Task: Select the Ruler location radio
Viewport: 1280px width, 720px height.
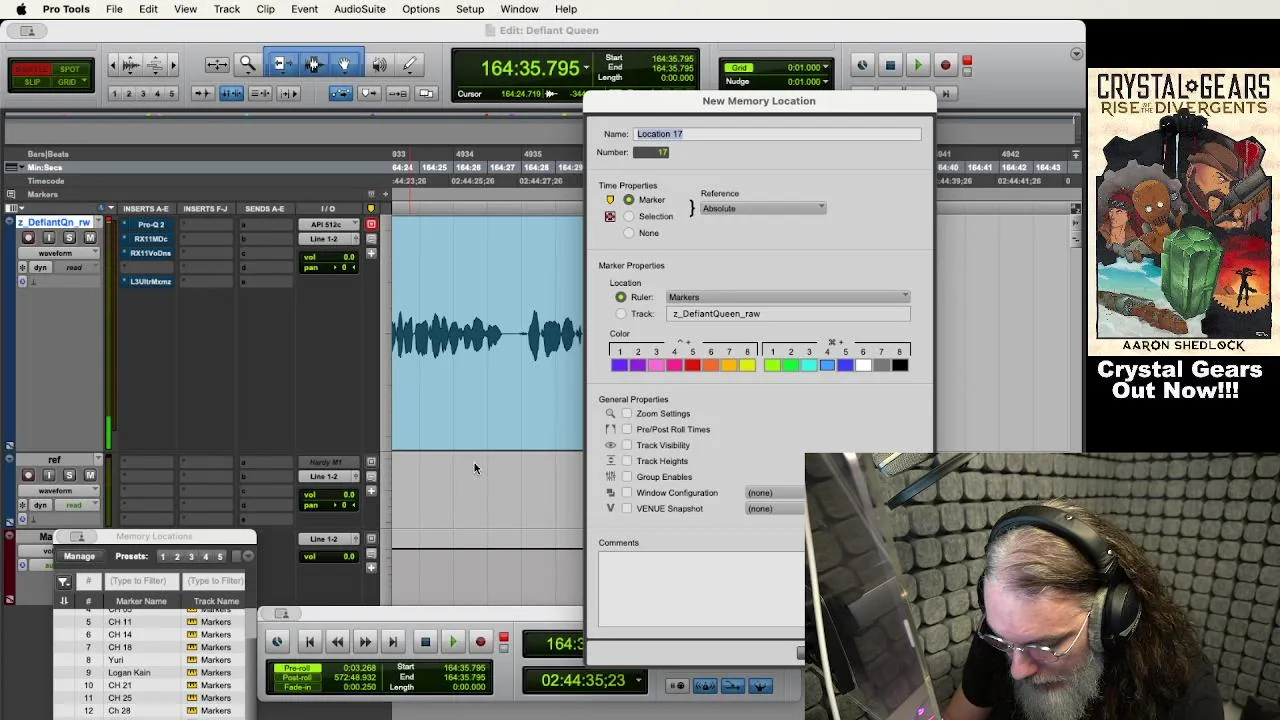Action: click(x=621, y=297)
